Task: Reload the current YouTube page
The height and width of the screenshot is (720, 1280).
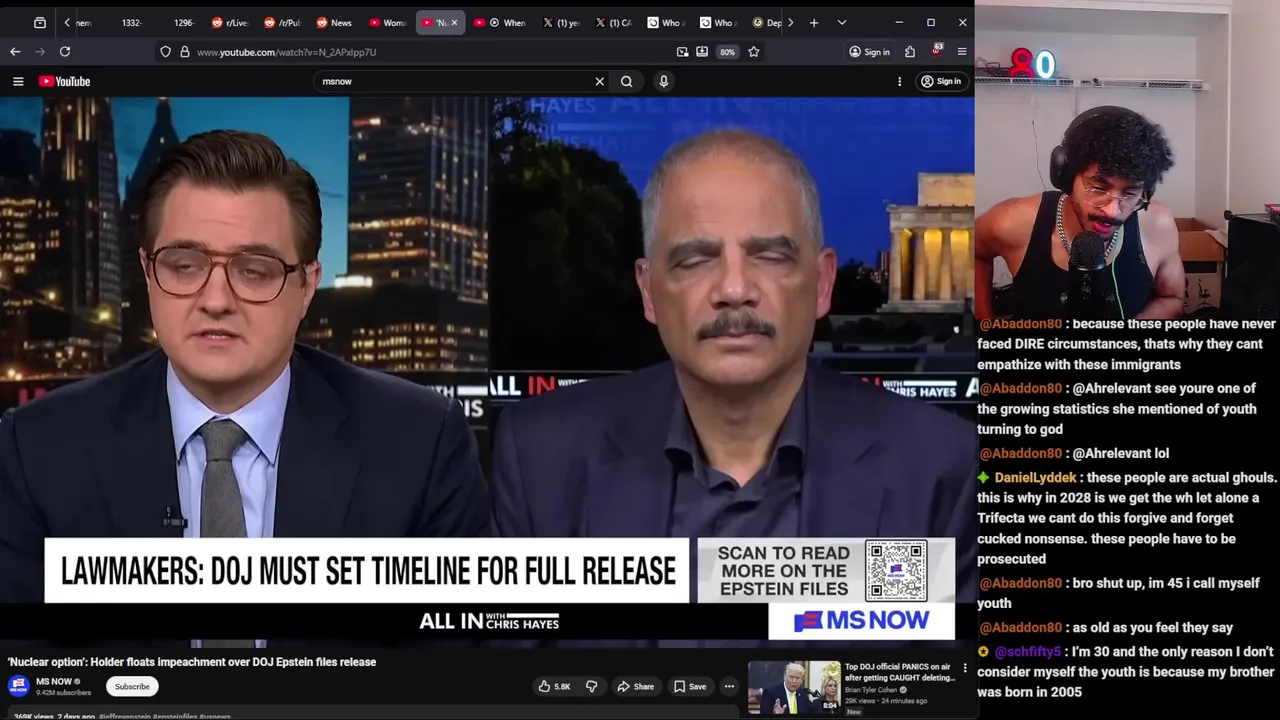Action: click(65, 51)
